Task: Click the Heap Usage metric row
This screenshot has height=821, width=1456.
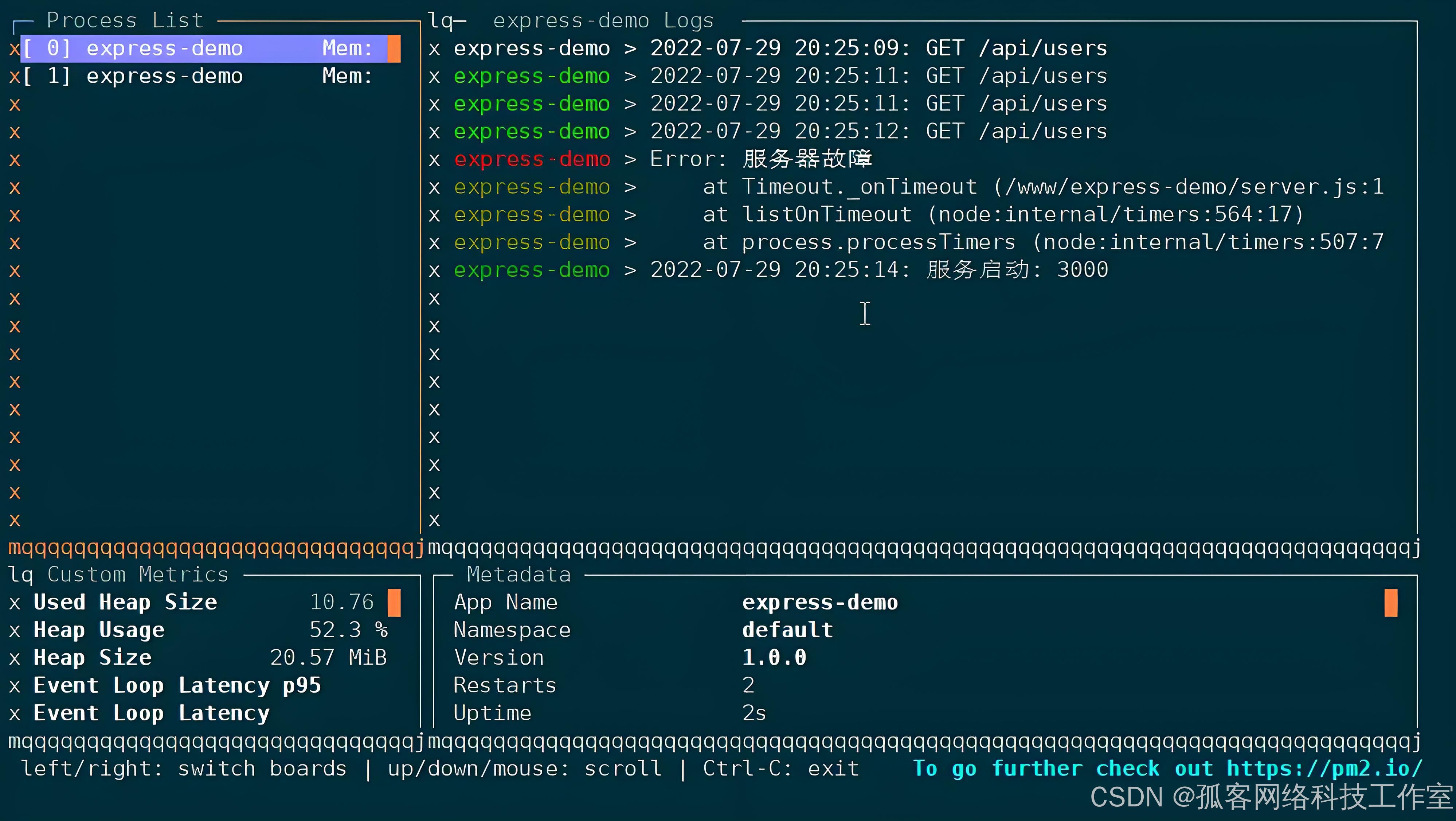Action: point(200,629)
